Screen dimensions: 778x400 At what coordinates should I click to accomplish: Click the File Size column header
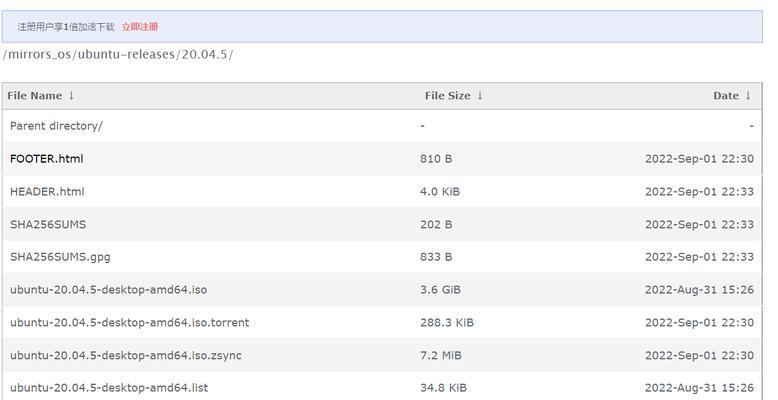(x=448, y=96)
